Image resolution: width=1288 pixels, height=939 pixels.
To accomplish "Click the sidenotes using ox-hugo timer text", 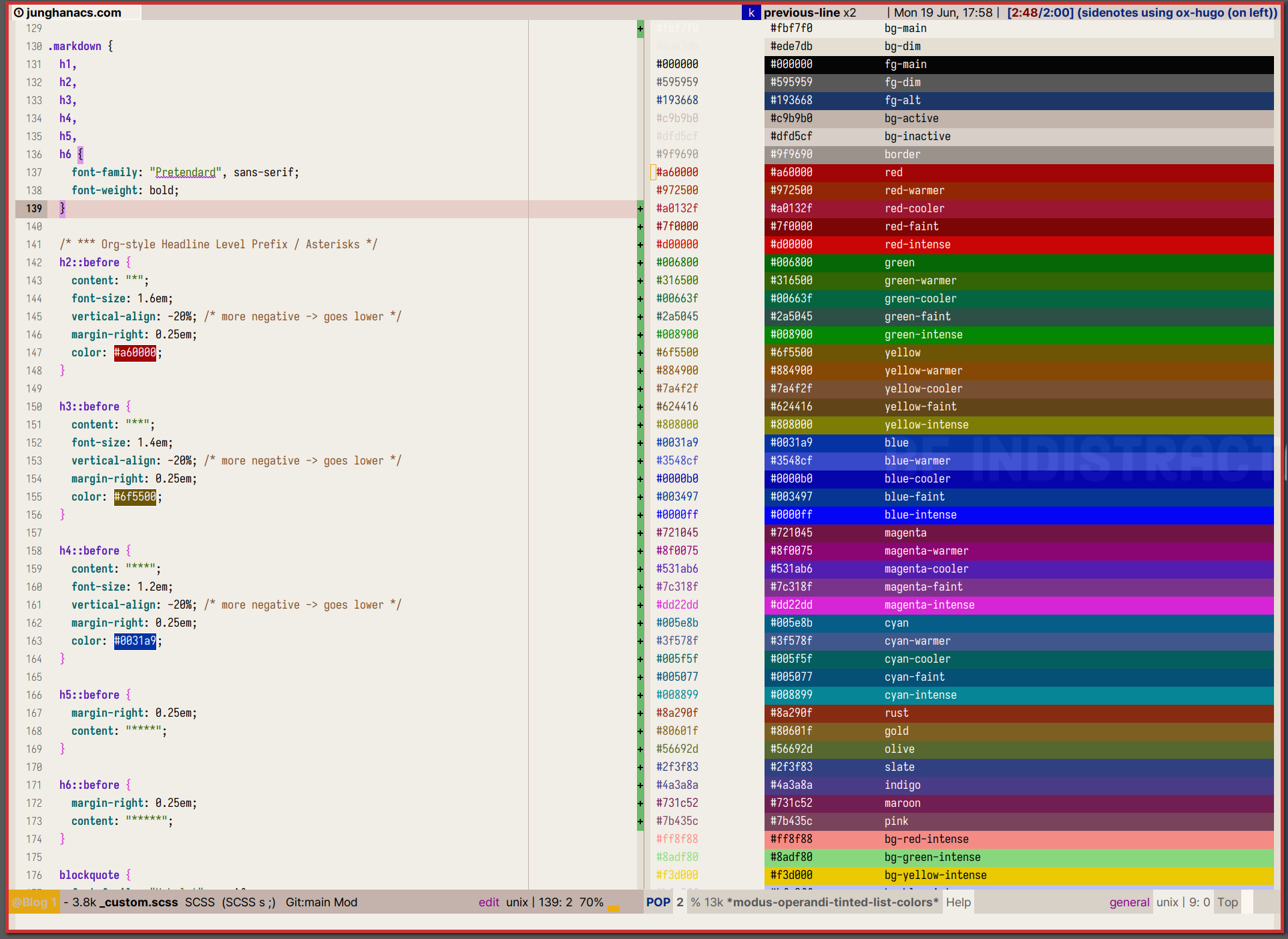I will click(x=1178, y=13).
